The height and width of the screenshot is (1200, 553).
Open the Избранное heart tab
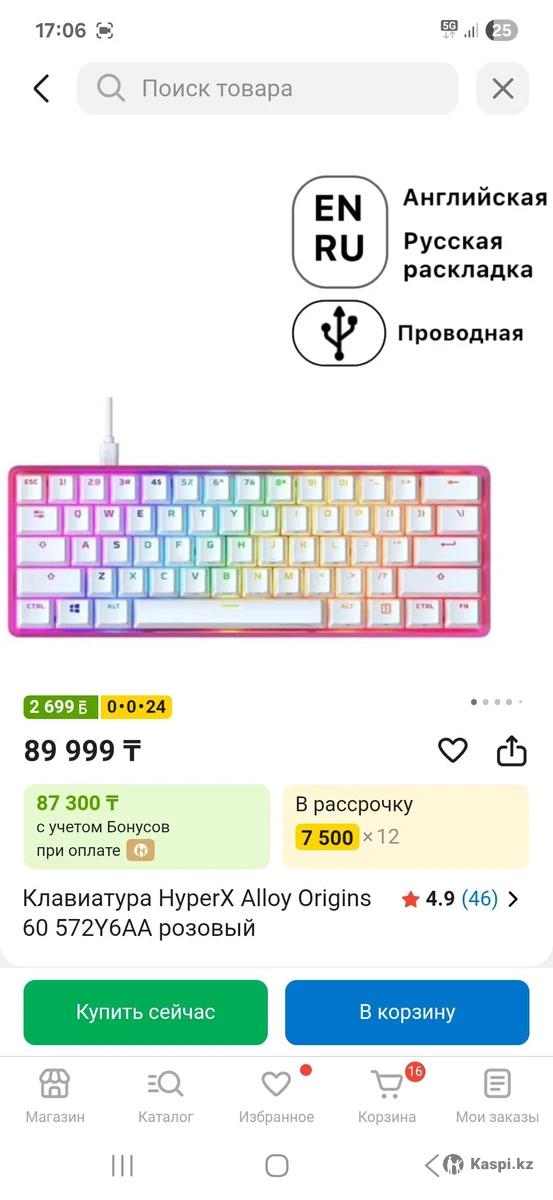click(x=276, y=1096)
